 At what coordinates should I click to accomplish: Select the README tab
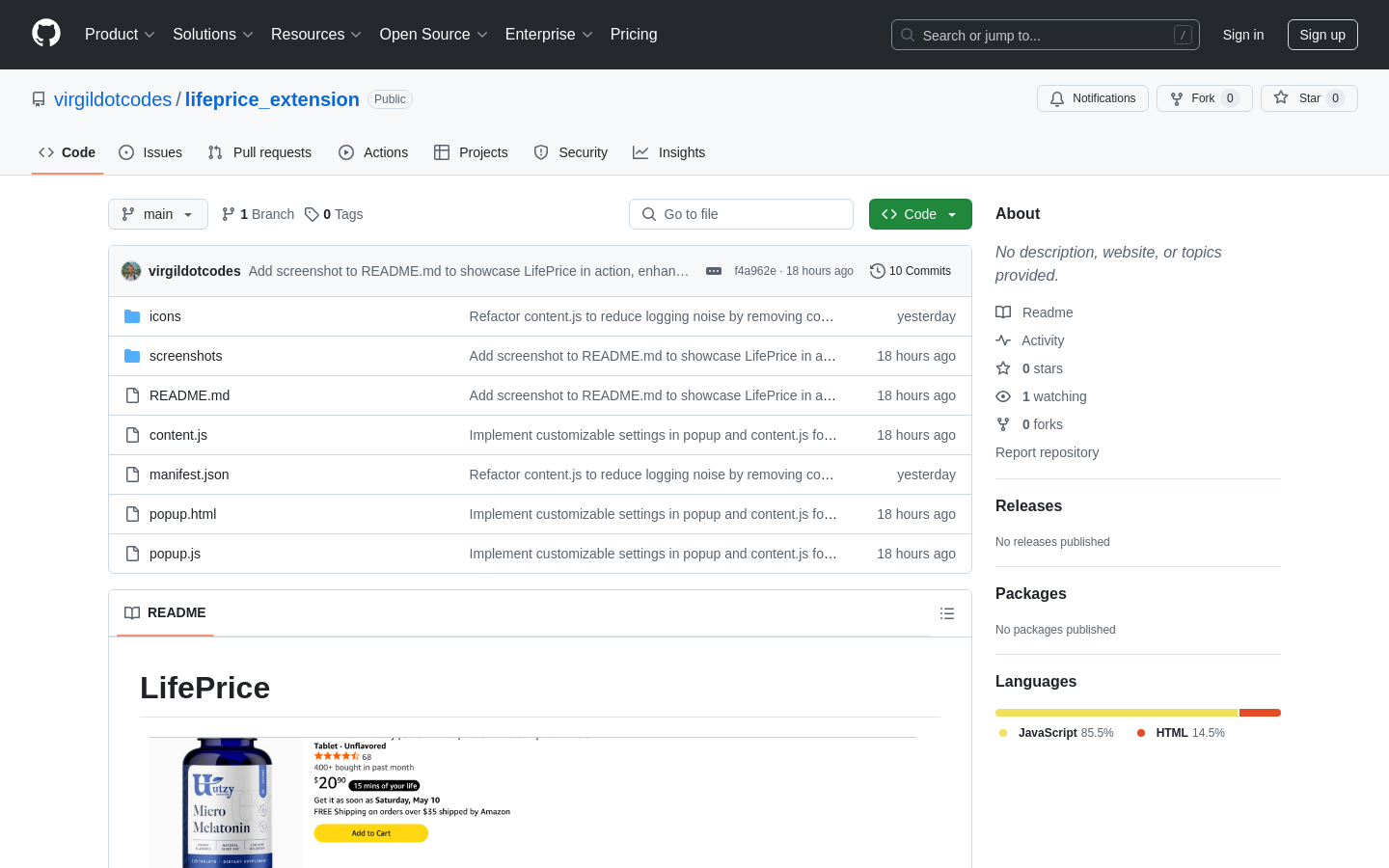point(165,613)
